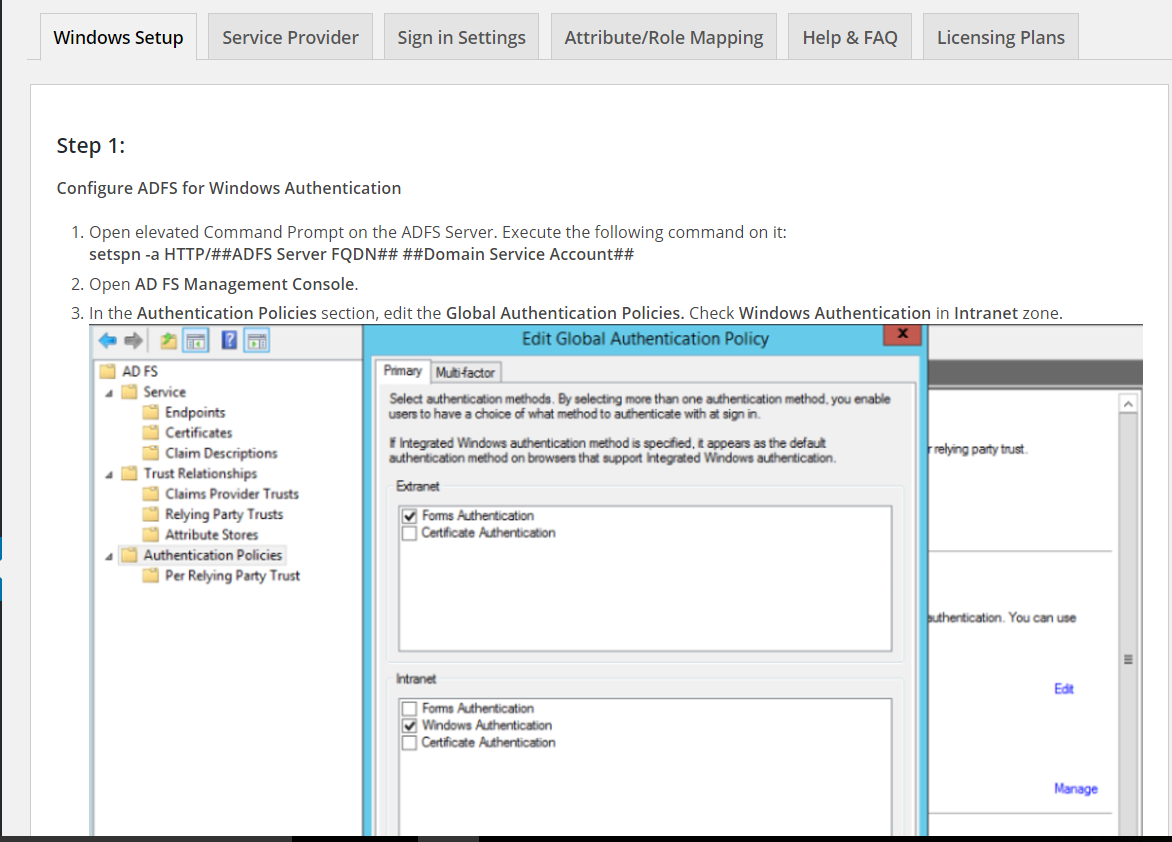The height and width of the screenshot is (842, 1172).
Task: Select the Primary tab in policy dialog
Action: pos(402,371)
